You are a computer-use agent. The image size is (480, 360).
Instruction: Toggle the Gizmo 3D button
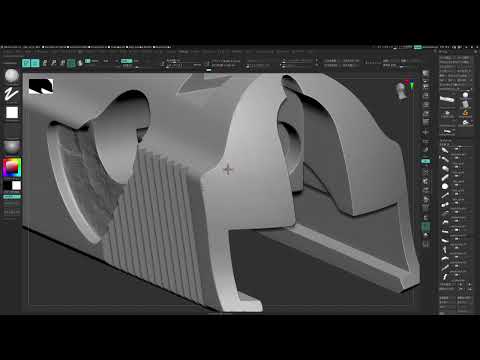click(71, 63)
